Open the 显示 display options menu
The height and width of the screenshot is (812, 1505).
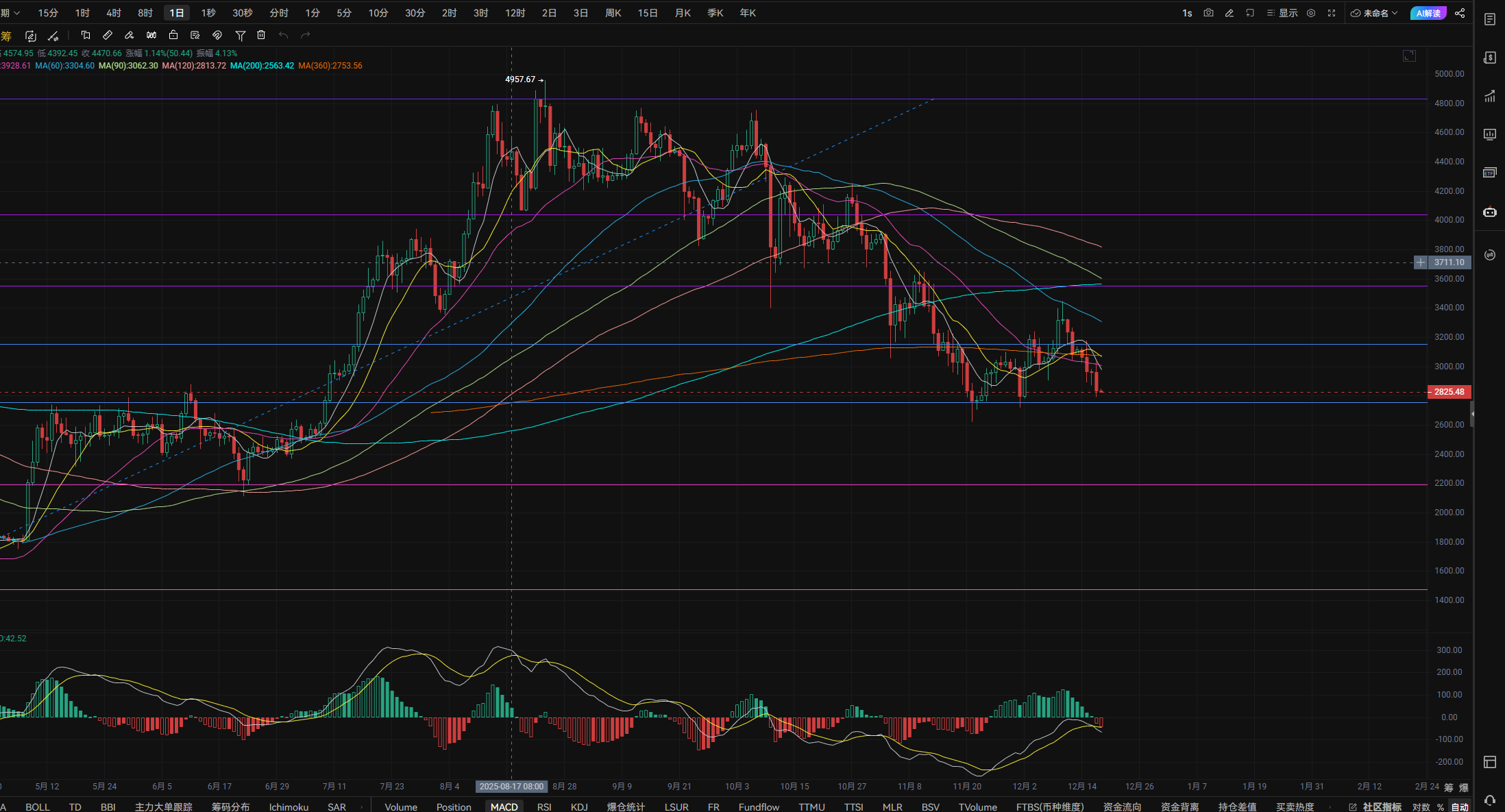(x=1282, y=13)
